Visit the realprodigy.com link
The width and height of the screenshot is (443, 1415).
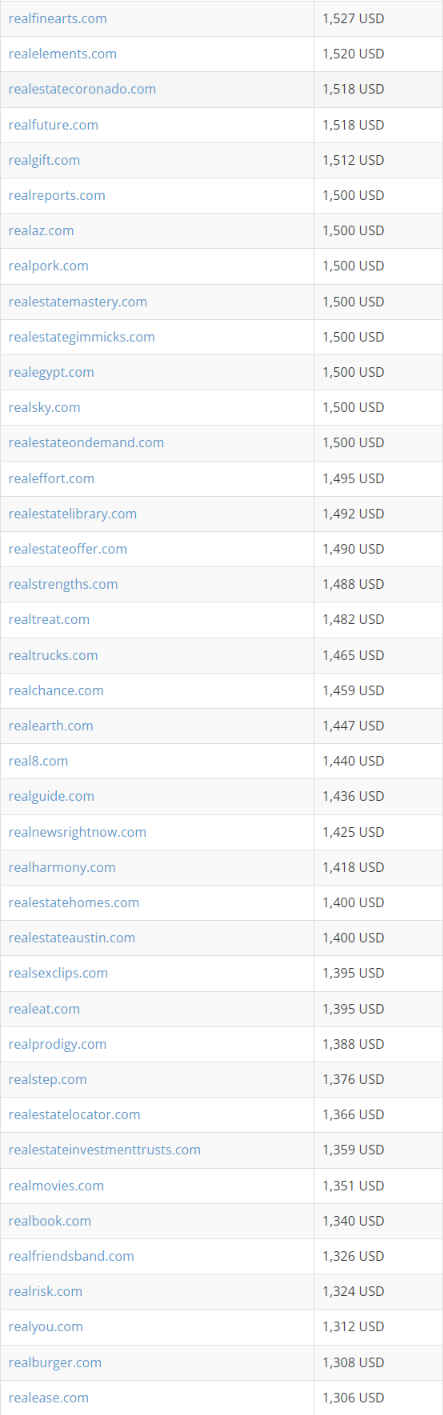[57, 1044]
